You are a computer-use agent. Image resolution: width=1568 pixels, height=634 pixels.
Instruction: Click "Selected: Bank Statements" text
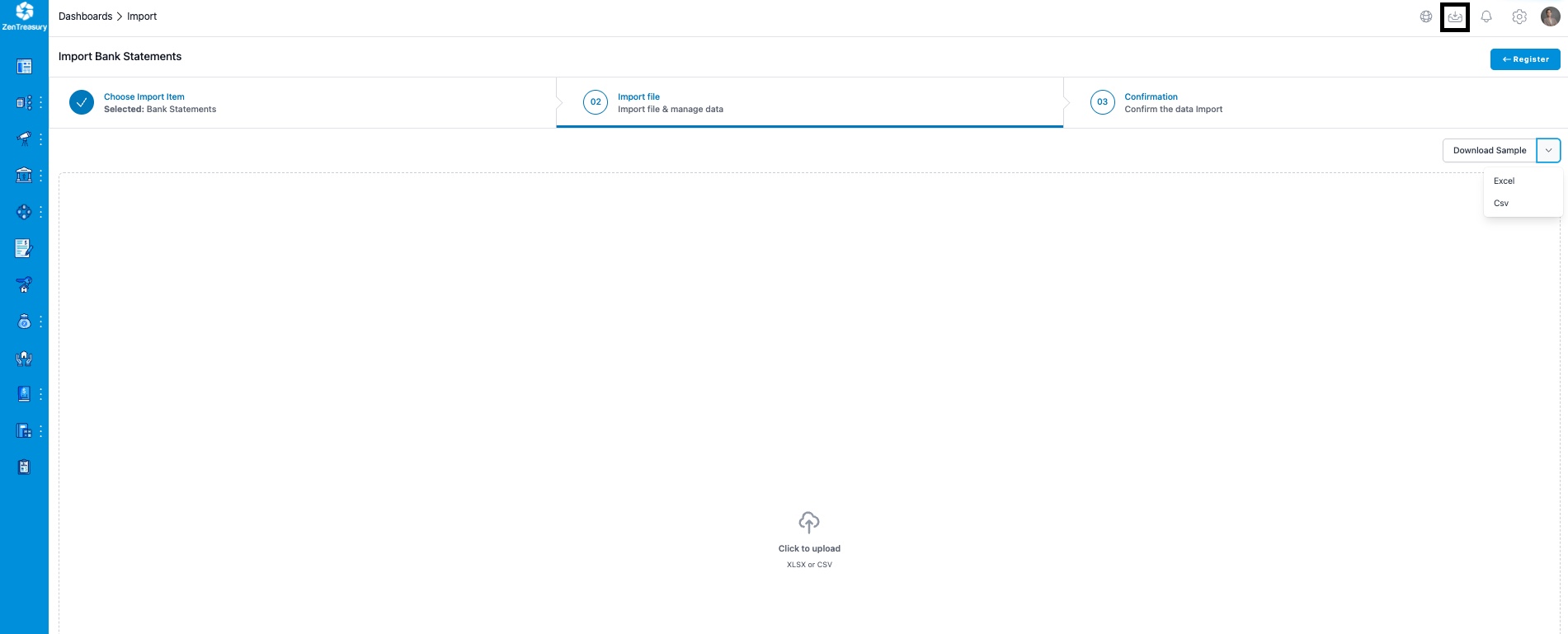pyautogui.click(x=160, y=109)
